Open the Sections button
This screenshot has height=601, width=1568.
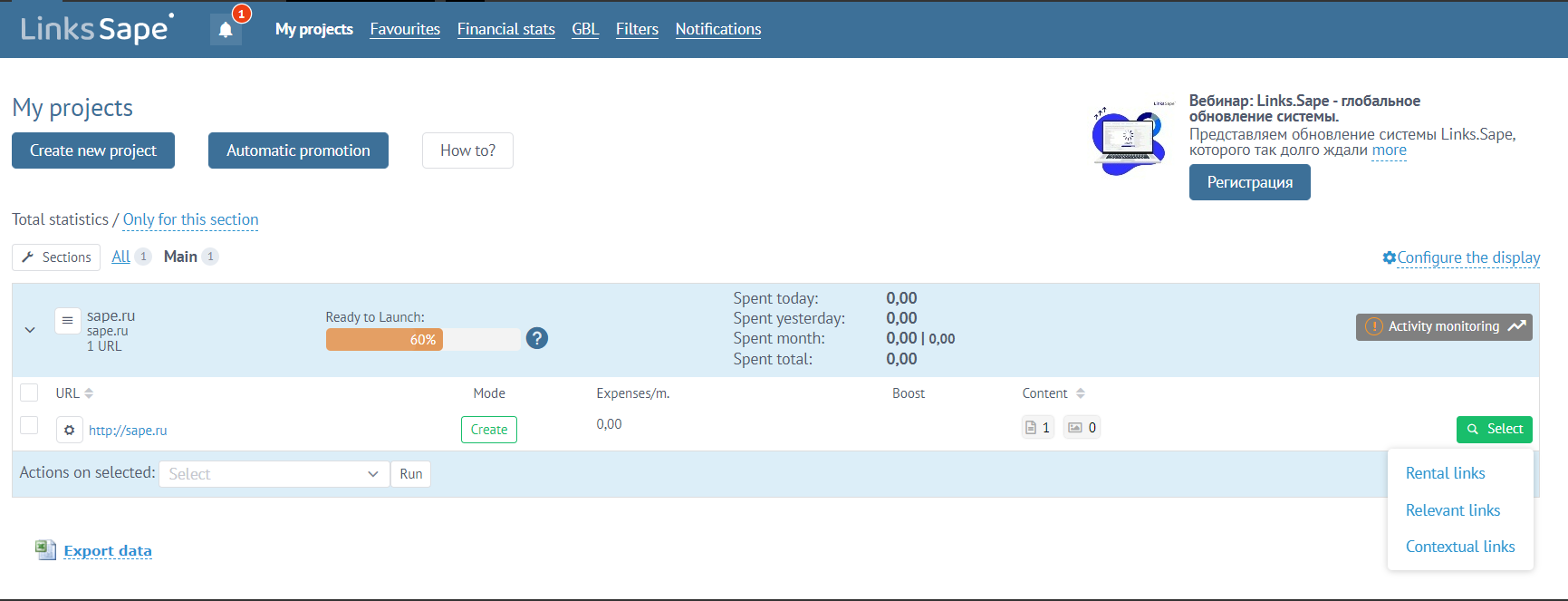pos(56,257)
